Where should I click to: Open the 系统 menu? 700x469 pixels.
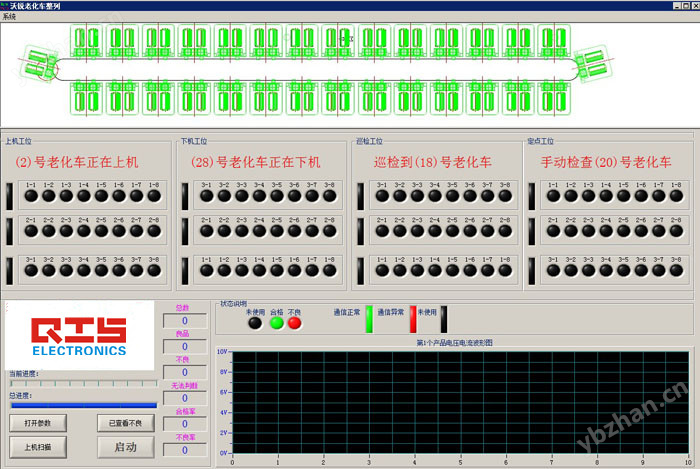[x=10, y=17]
